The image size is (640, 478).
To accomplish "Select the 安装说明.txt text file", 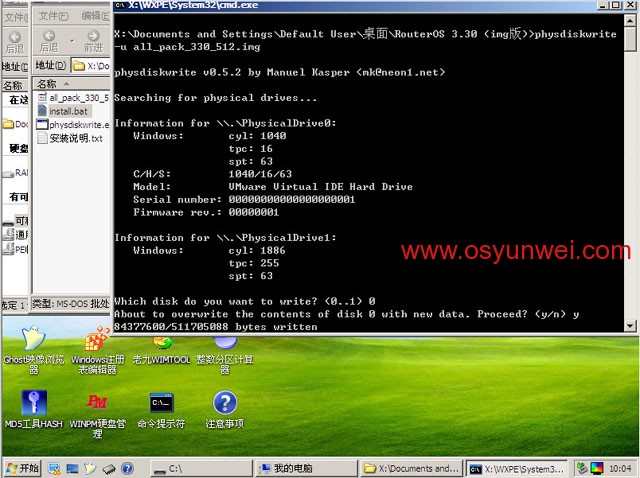I will (70, 138).
